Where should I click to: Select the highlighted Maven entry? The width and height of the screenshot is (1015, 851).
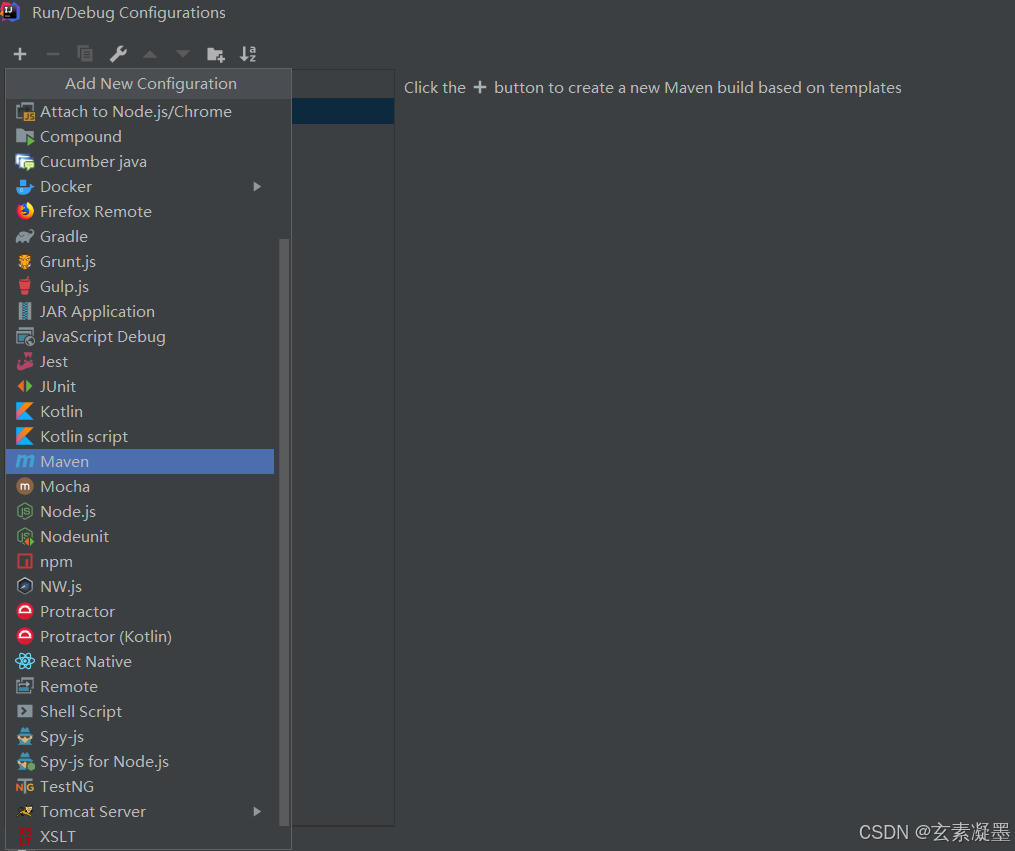click(x=140, y=461)
